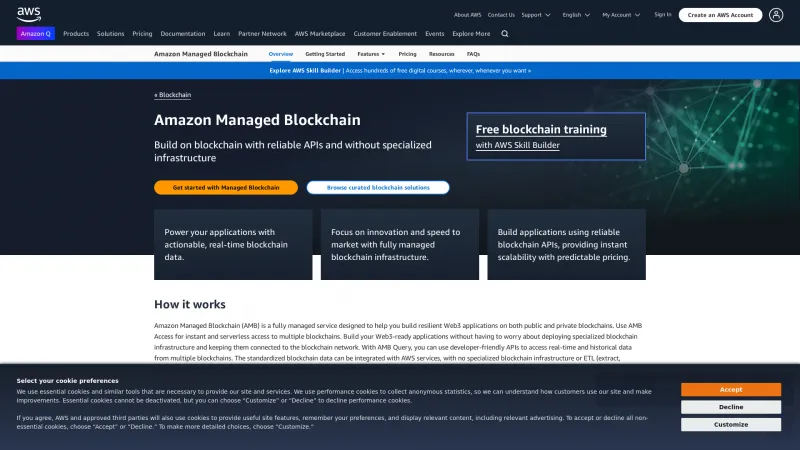Expand the Features dropdown
The height and width of the screenshot is (450, 800).
(x=371, y=54)
